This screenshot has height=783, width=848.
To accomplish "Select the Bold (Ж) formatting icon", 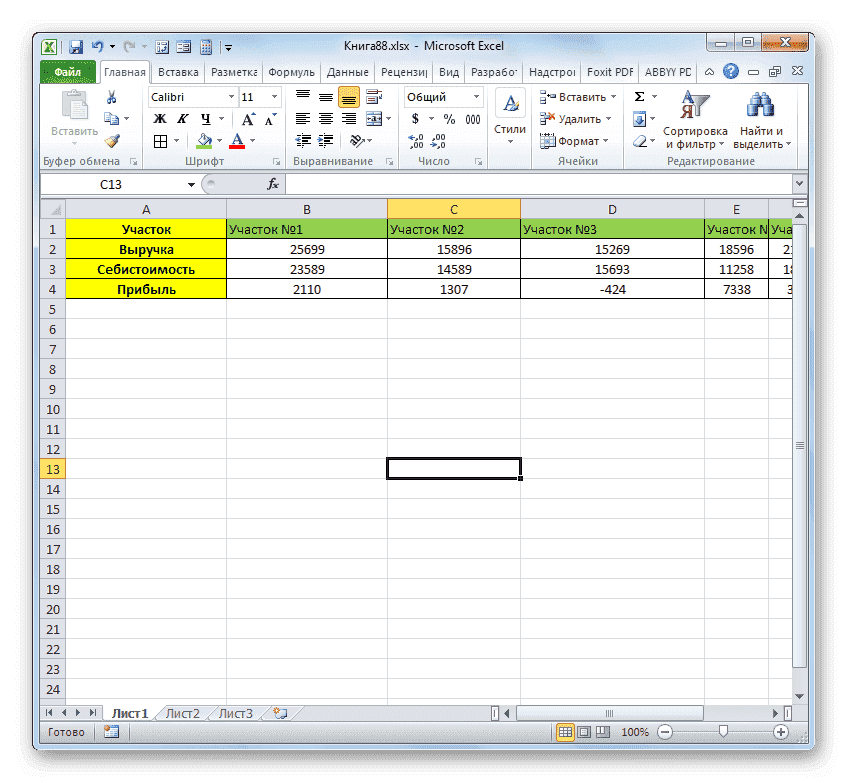I will click(x=158, y=119).
